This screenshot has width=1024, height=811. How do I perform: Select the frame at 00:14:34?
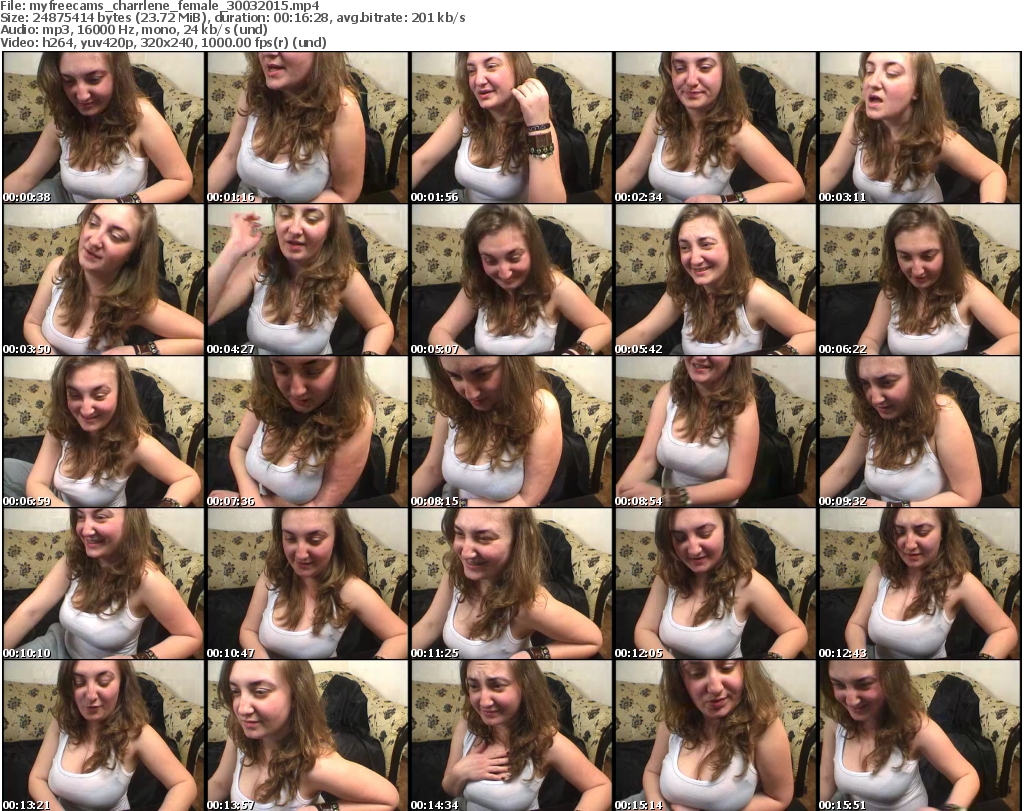[x=511, y=736]
